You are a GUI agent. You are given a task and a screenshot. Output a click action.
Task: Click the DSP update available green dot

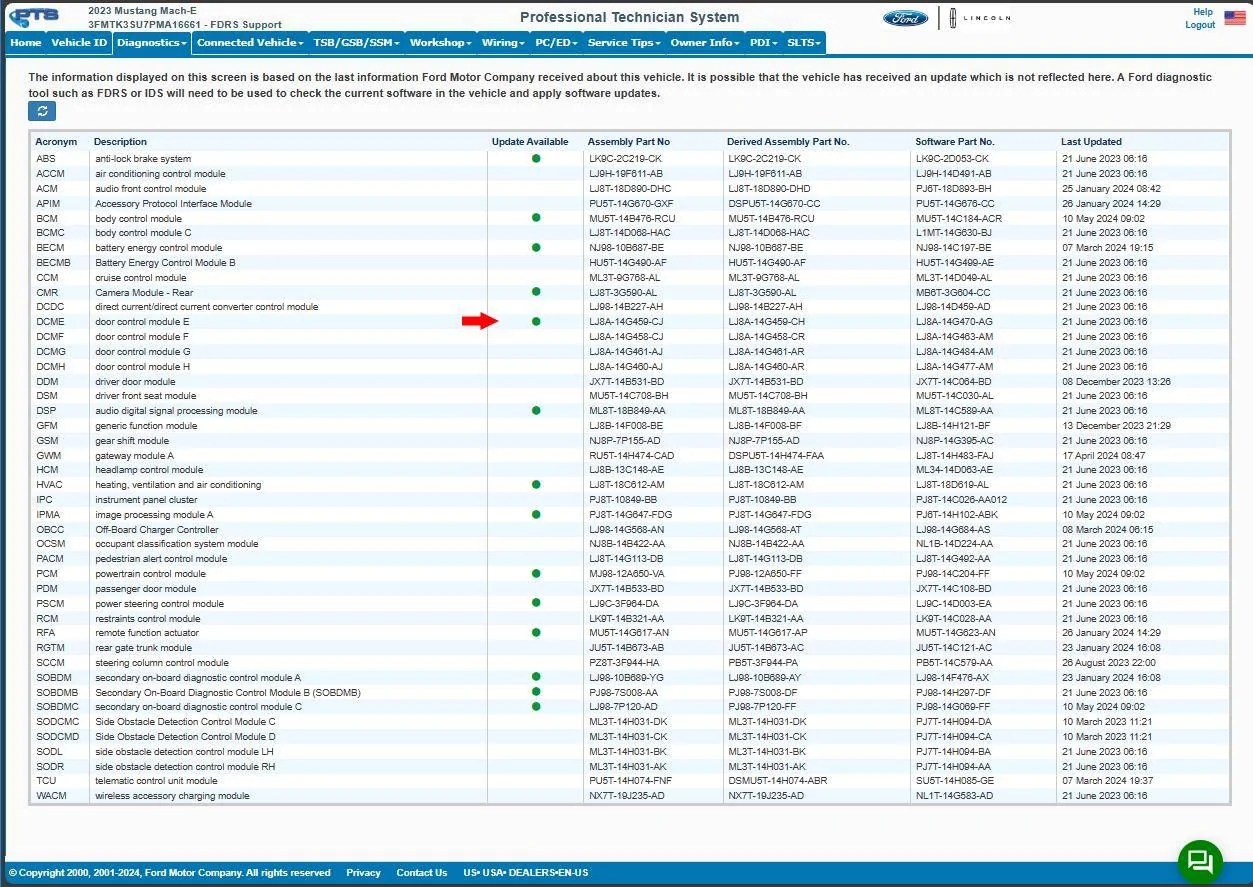[536, 410]
